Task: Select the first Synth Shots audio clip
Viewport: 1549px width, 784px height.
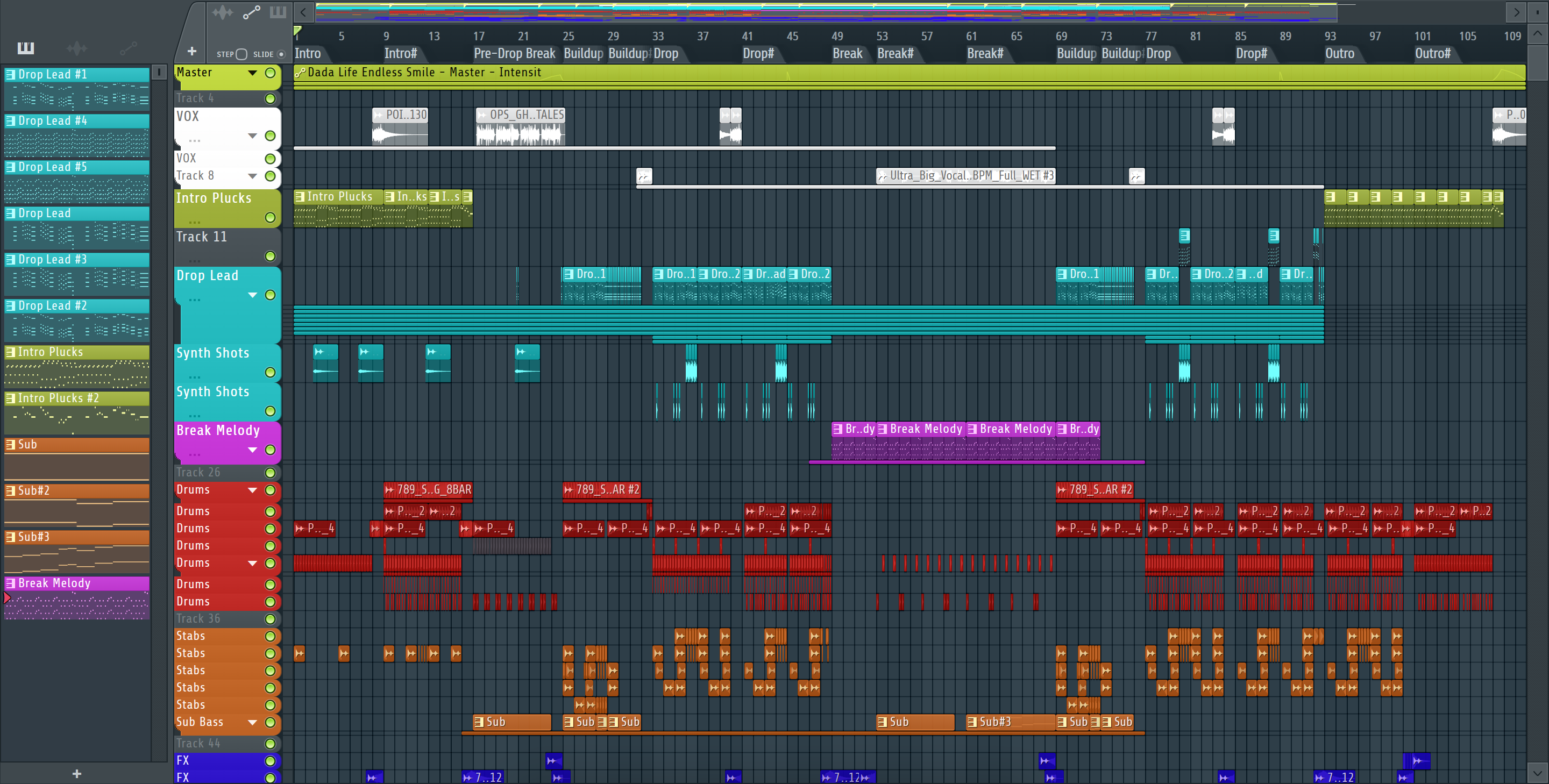Action: click(325, 363)
